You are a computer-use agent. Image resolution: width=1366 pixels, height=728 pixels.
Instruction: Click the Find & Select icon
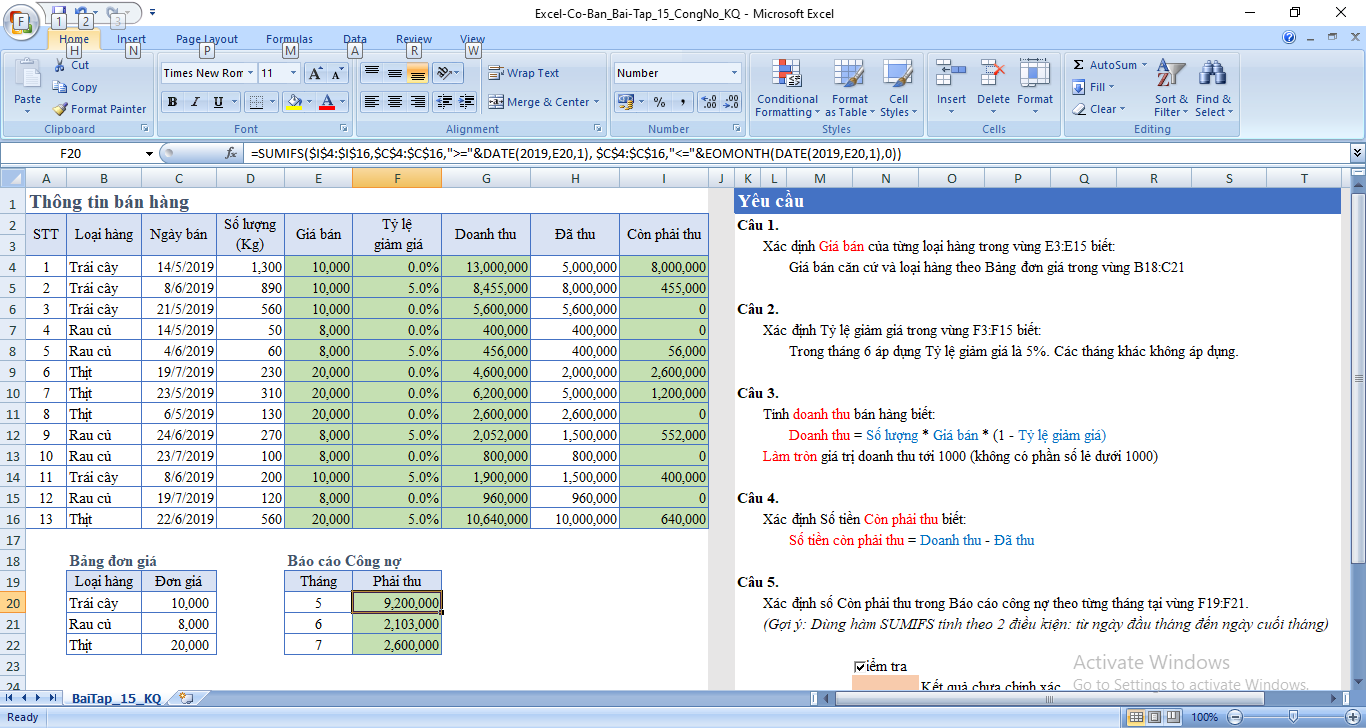pos(1213,88)
